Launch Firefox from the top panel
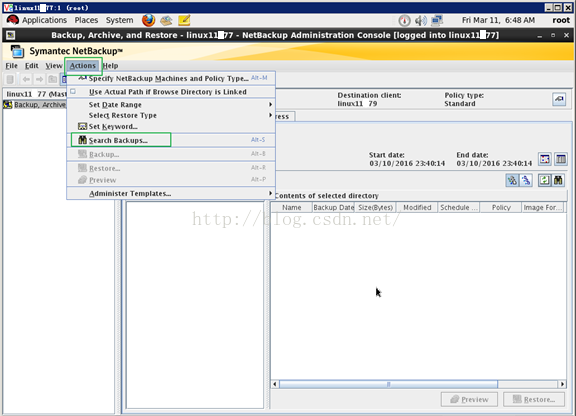This screenshot has height=416, width=576. click(148, 20)
